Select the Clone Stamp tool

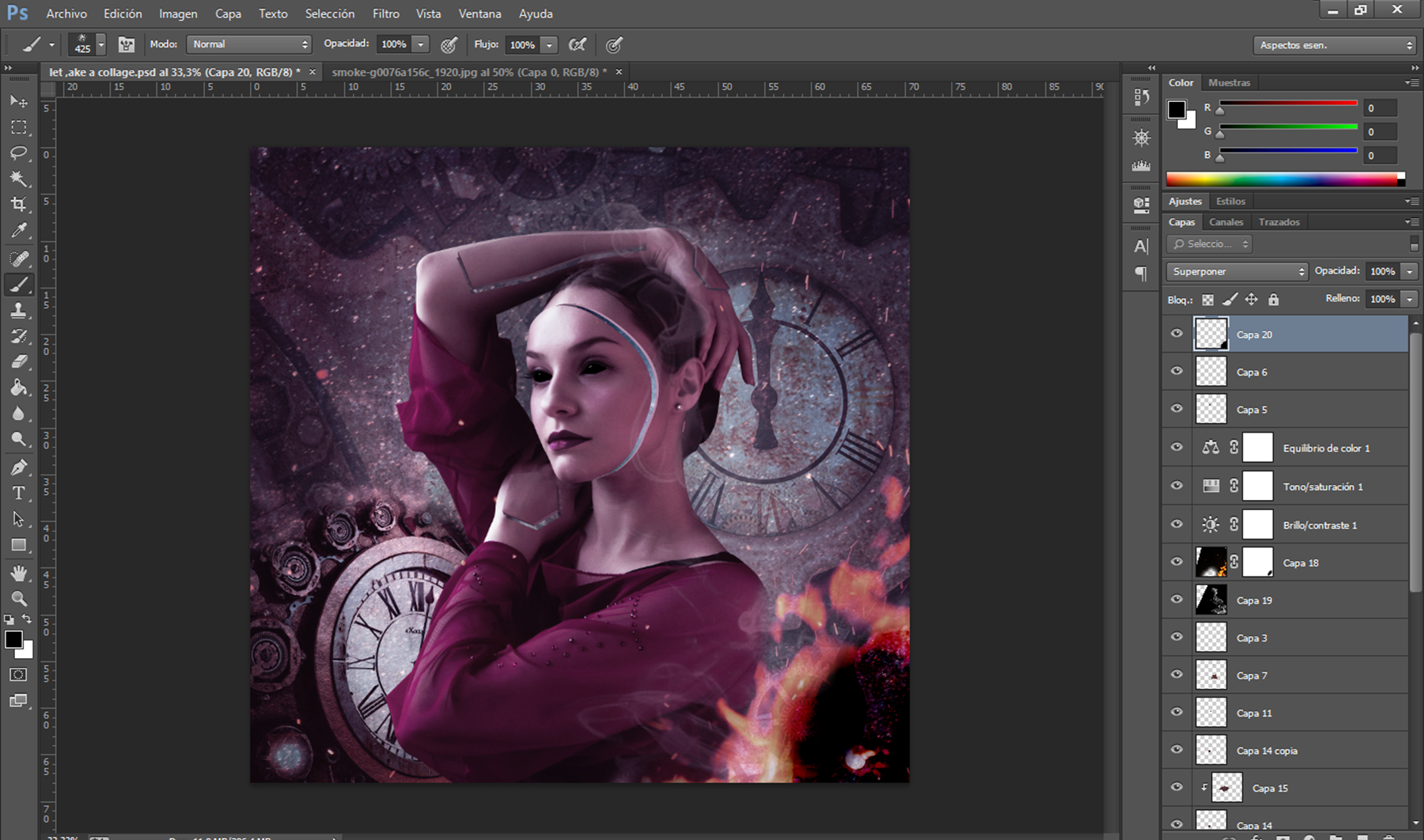pos(19,311)
